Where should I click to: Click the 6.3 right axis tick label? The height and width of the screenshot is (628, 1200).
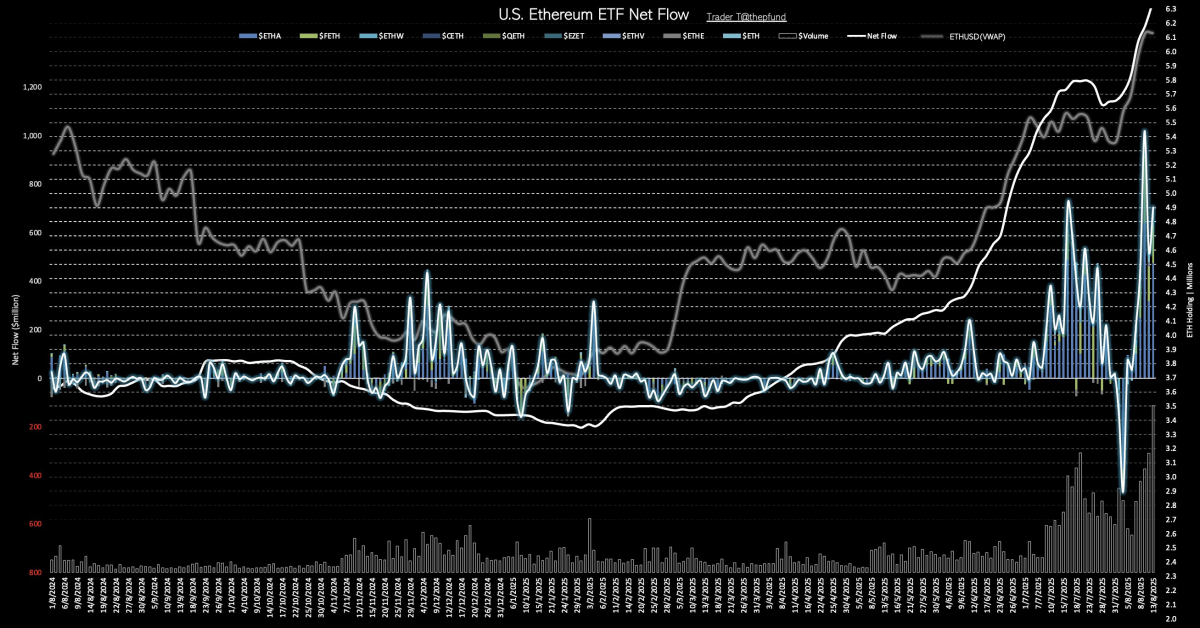(x=1170, y=9)
